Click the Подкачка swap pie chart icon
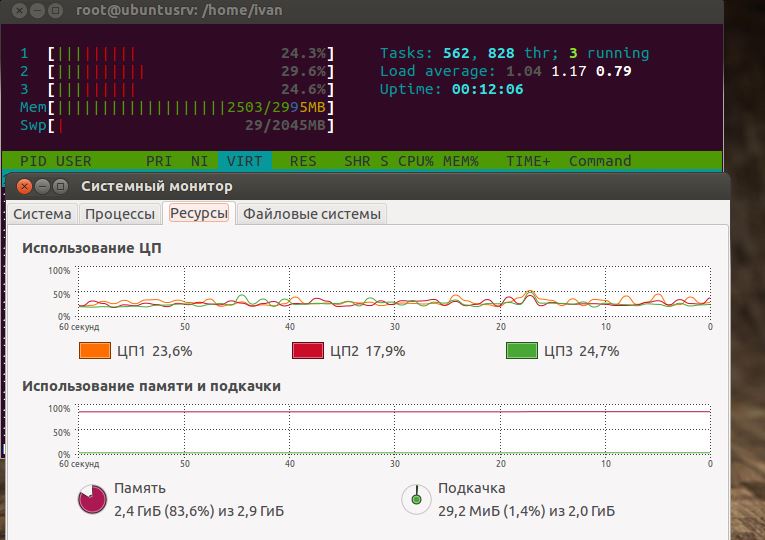 click(x=416, y=500)
